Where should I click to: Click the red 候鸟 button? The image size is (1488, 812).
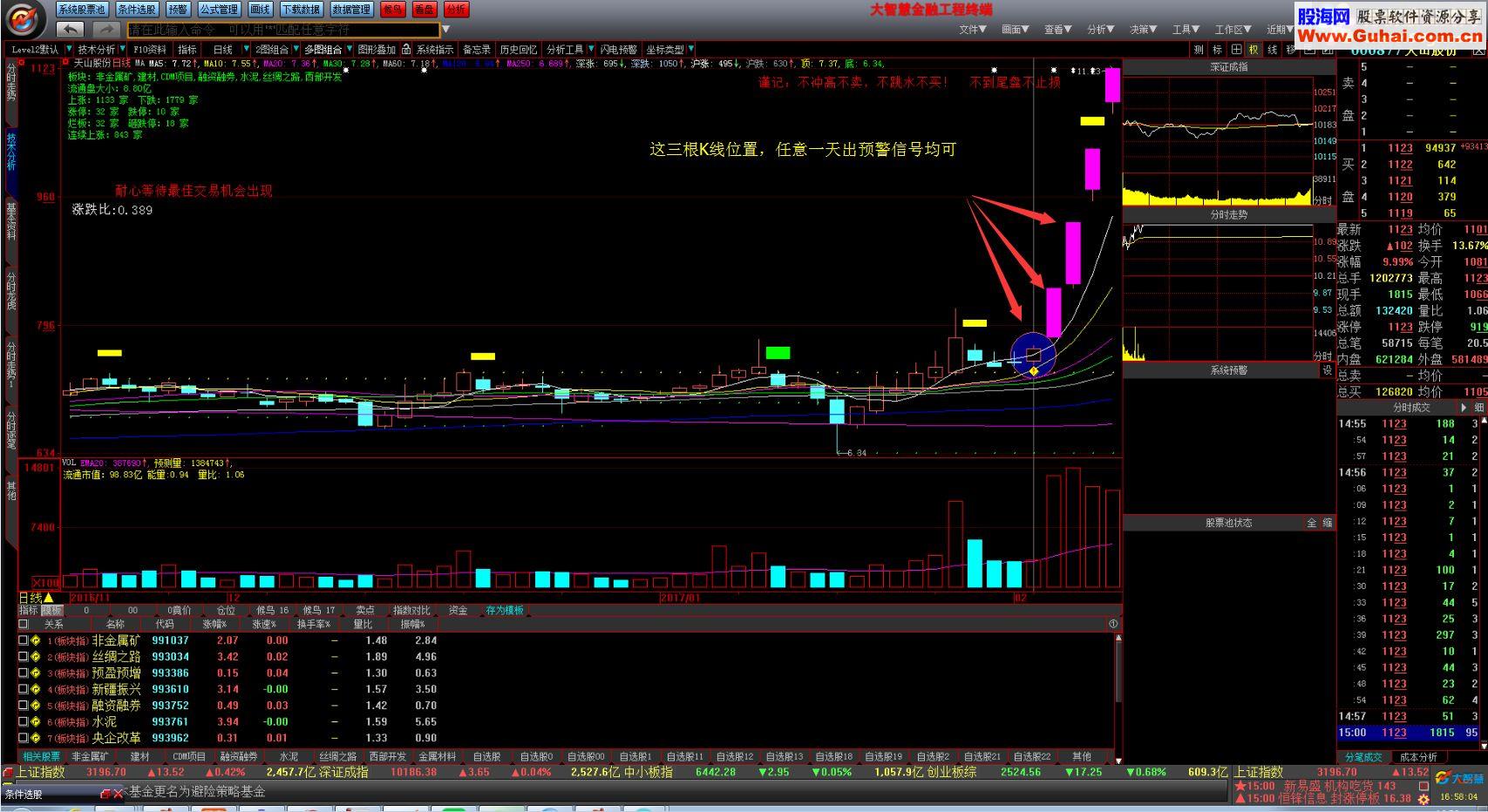pyautogui.click(x=393, y=10)
